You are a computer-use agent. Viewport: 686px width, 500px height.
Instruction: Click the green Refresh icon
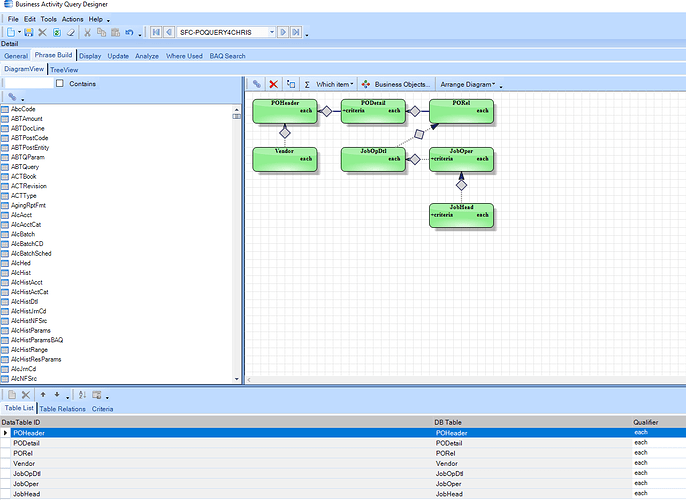pyautogui.click(x=57, y=32)
